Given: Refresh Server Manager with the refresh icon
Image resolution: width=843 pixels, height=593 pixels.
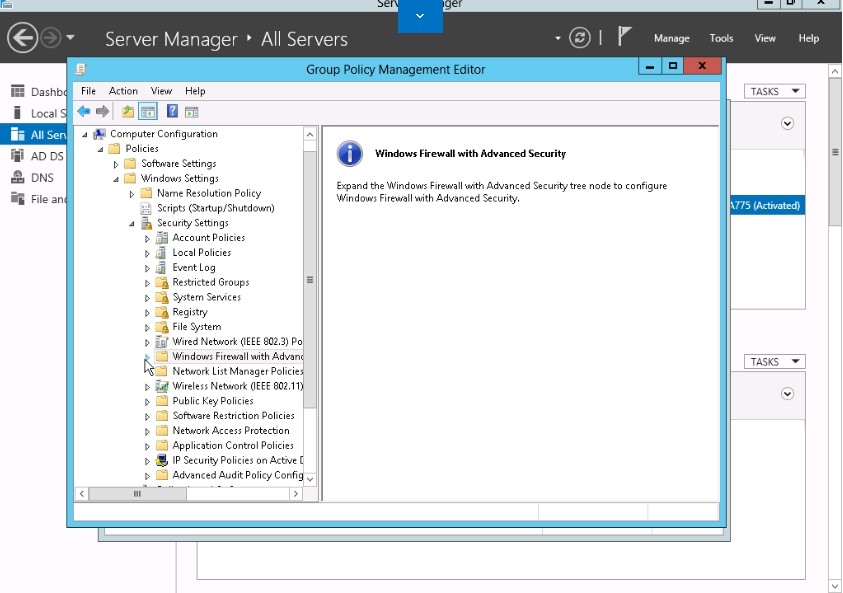Looking at the screenshot, I should (x=580, y=38).
